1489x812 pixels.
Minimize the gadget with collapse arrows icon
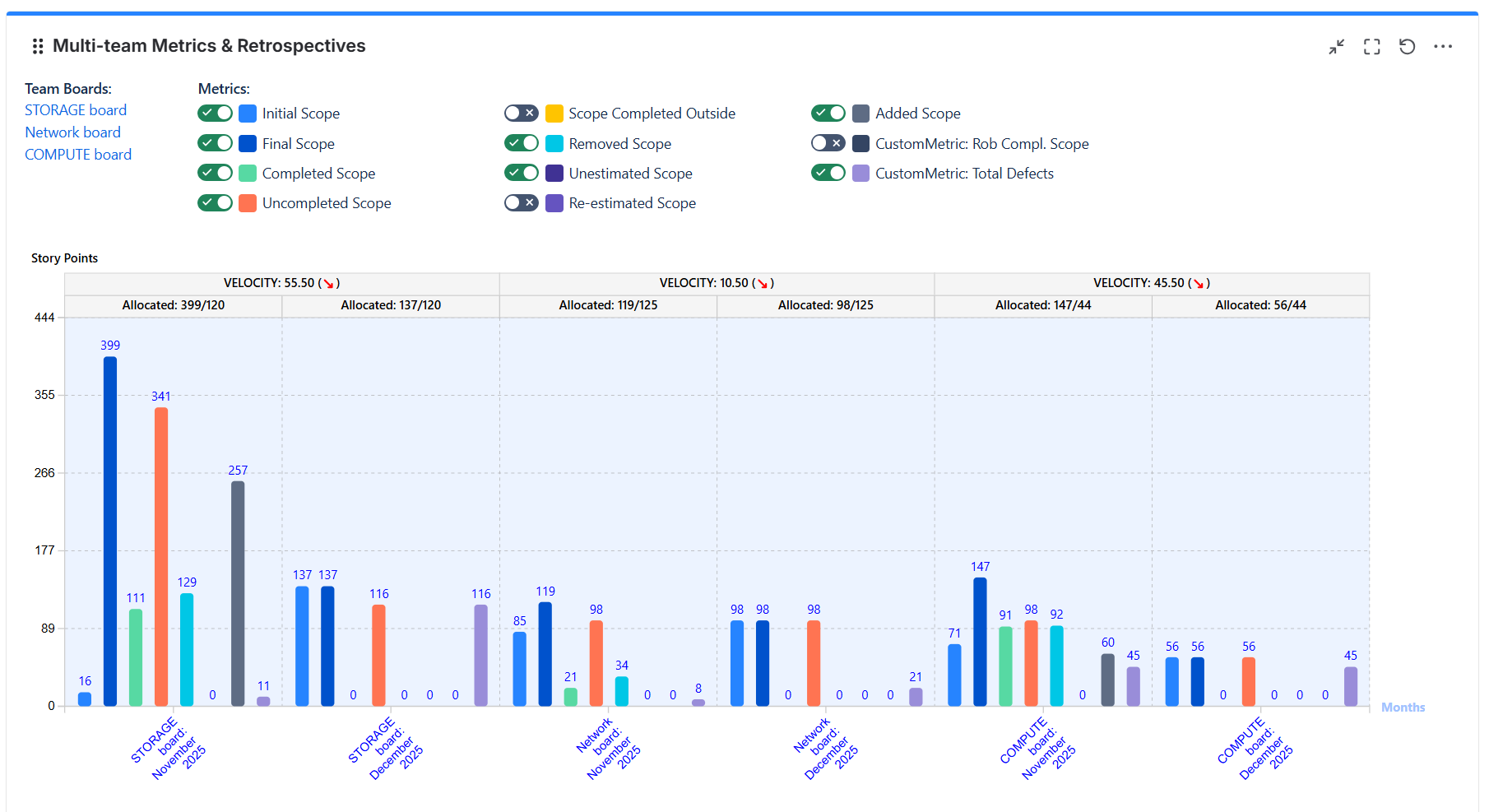coord(1337,47)
